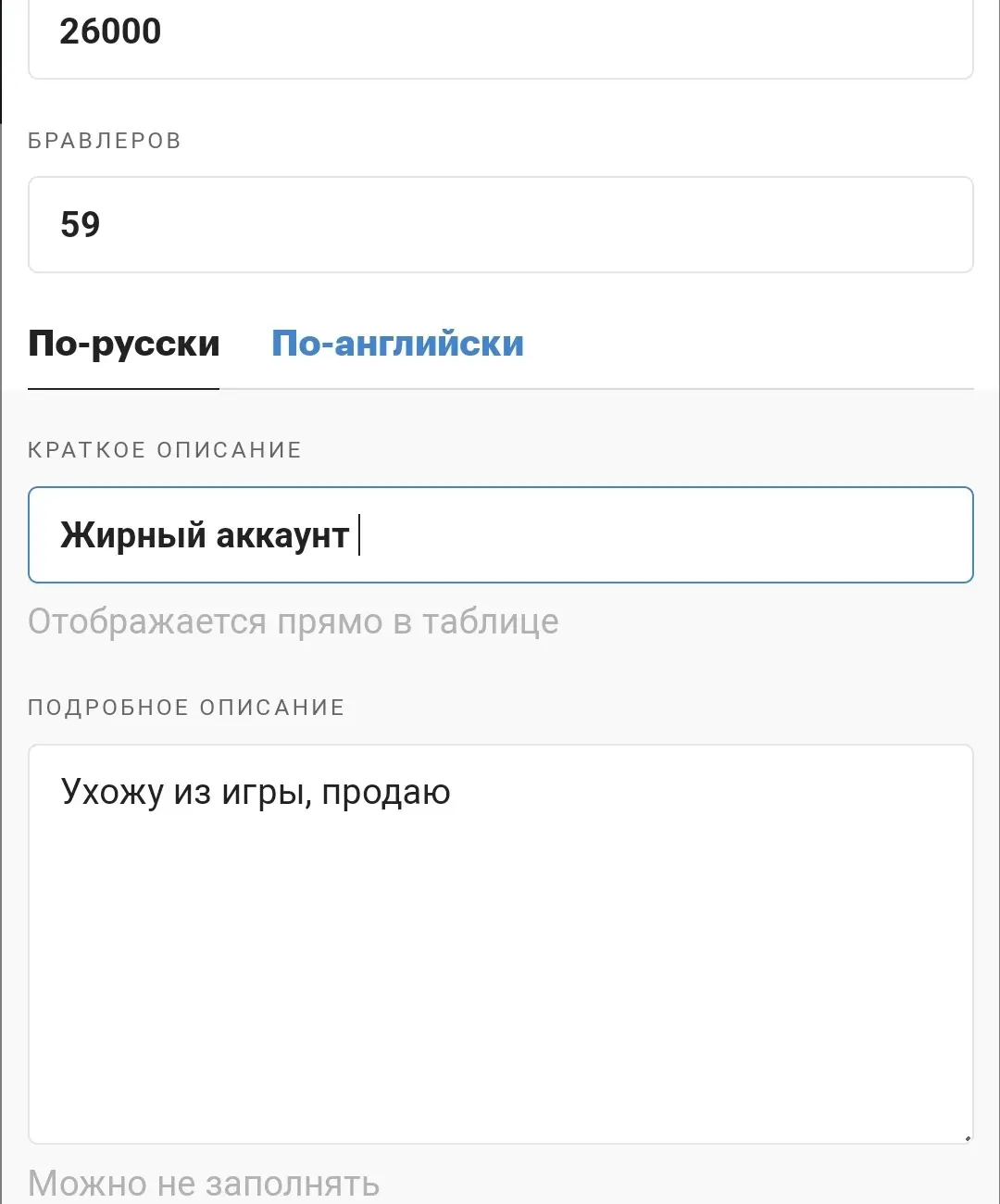Place cursor on the word аккаунт

(x=282, y=536)
